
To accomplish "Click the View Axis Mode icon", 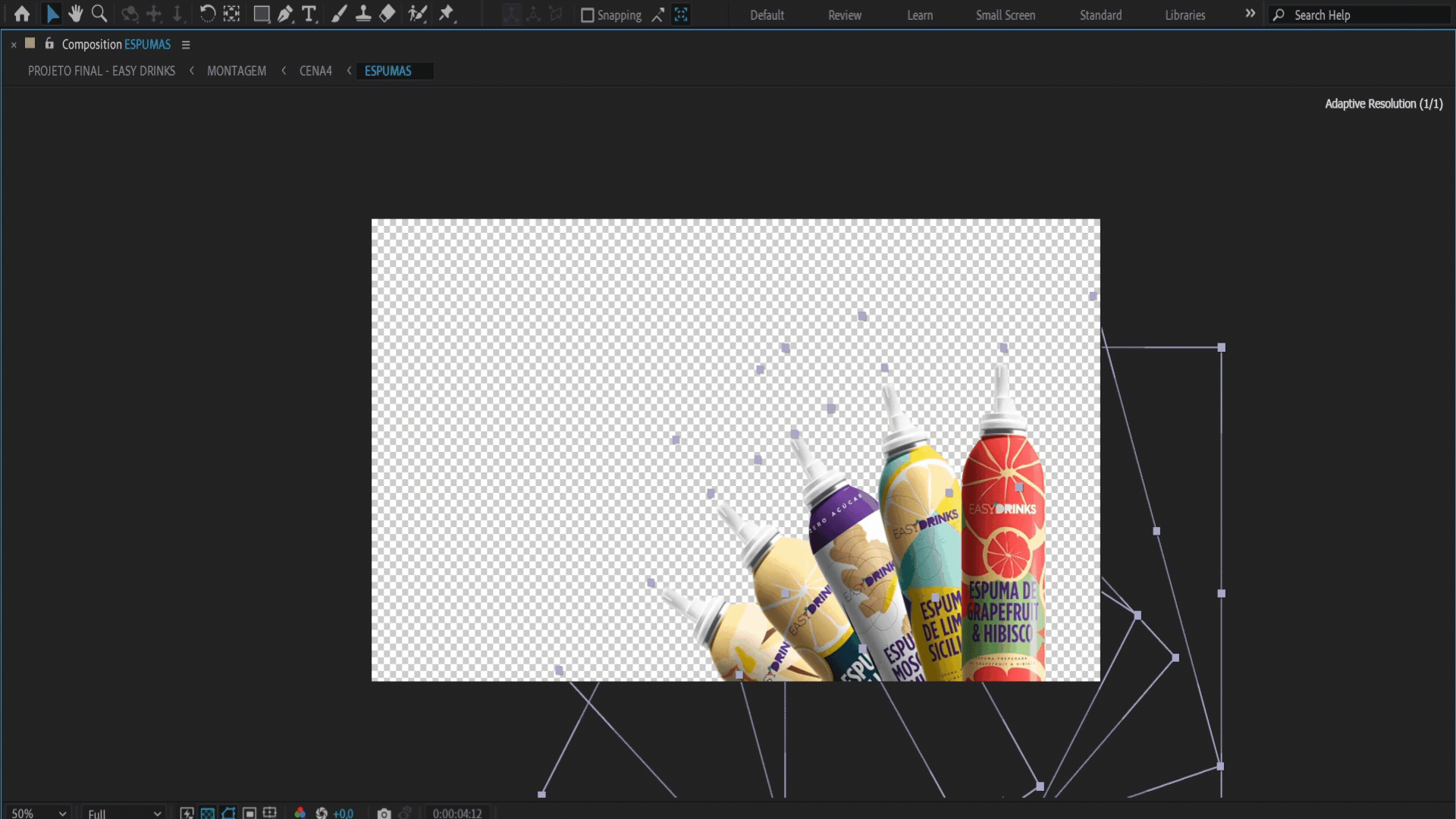I will [556, 14].
